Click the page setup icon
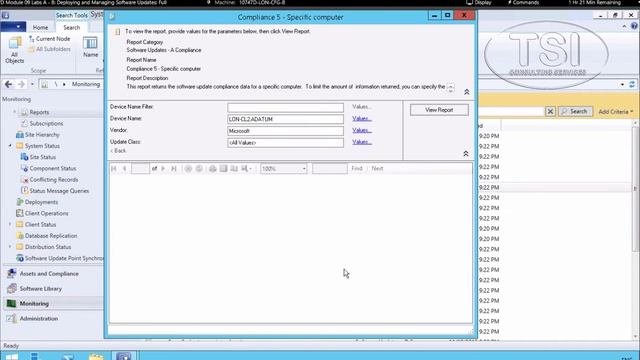This screenshot has width=640, height=360. (234, 169)
